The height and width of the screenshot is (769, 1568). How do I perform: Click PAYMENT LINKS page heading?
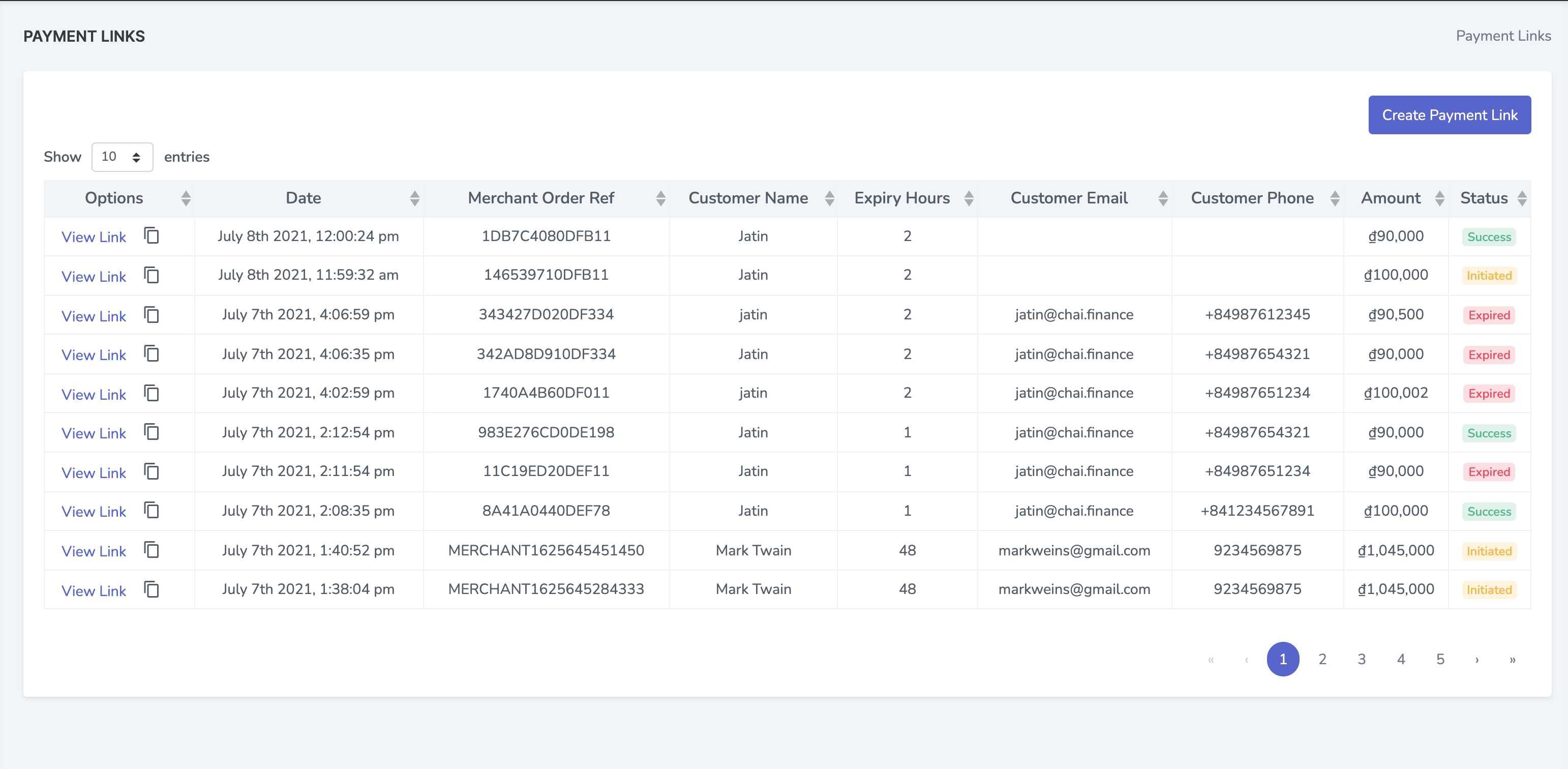pos(84,37)
